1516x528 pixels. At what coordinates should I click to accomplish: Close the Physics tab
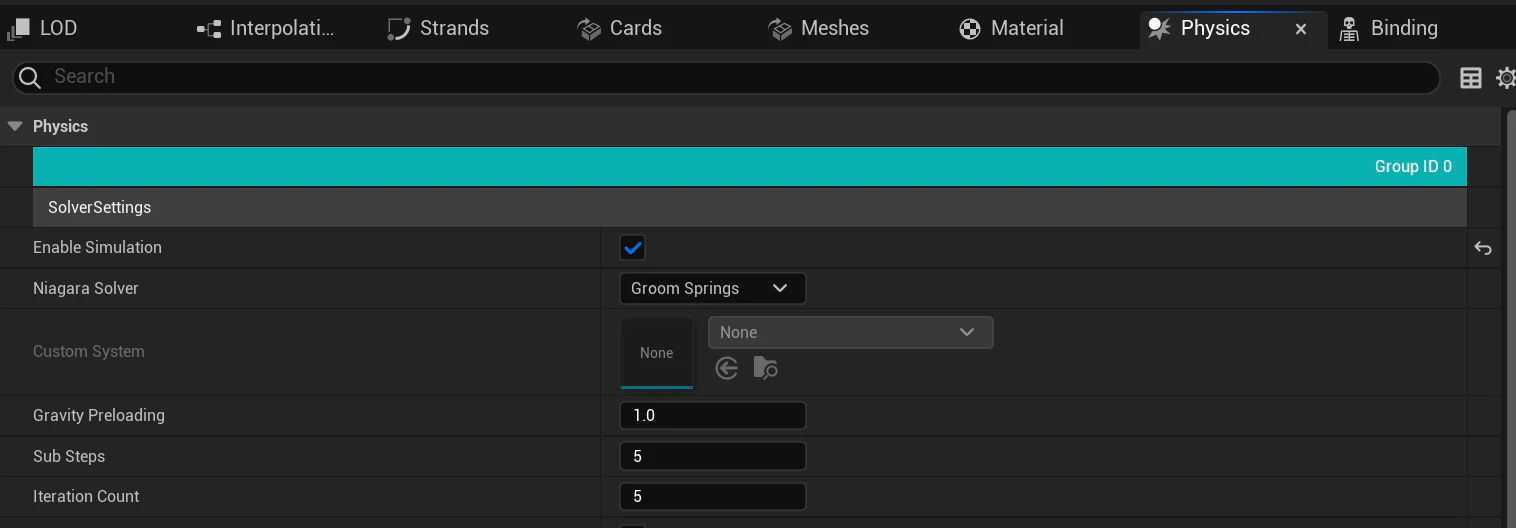pos(1301,29)
